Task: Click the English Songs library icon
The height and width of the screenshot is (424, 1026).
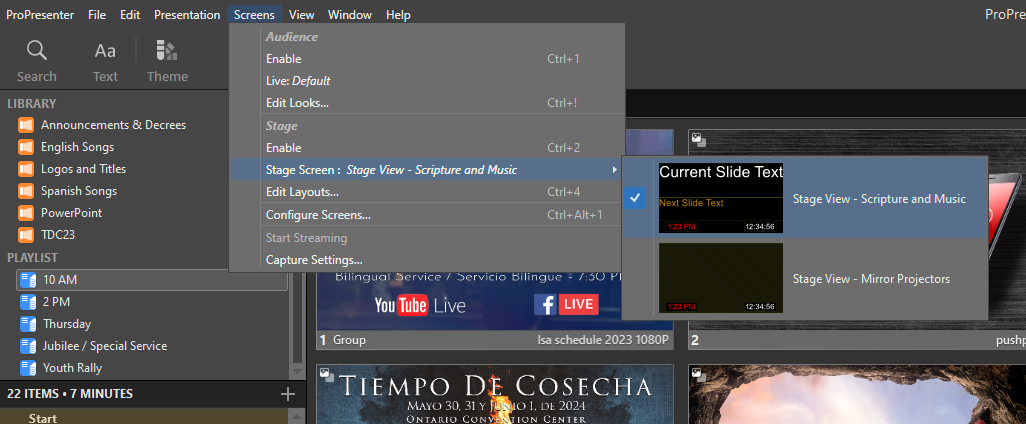Action: 26,147
